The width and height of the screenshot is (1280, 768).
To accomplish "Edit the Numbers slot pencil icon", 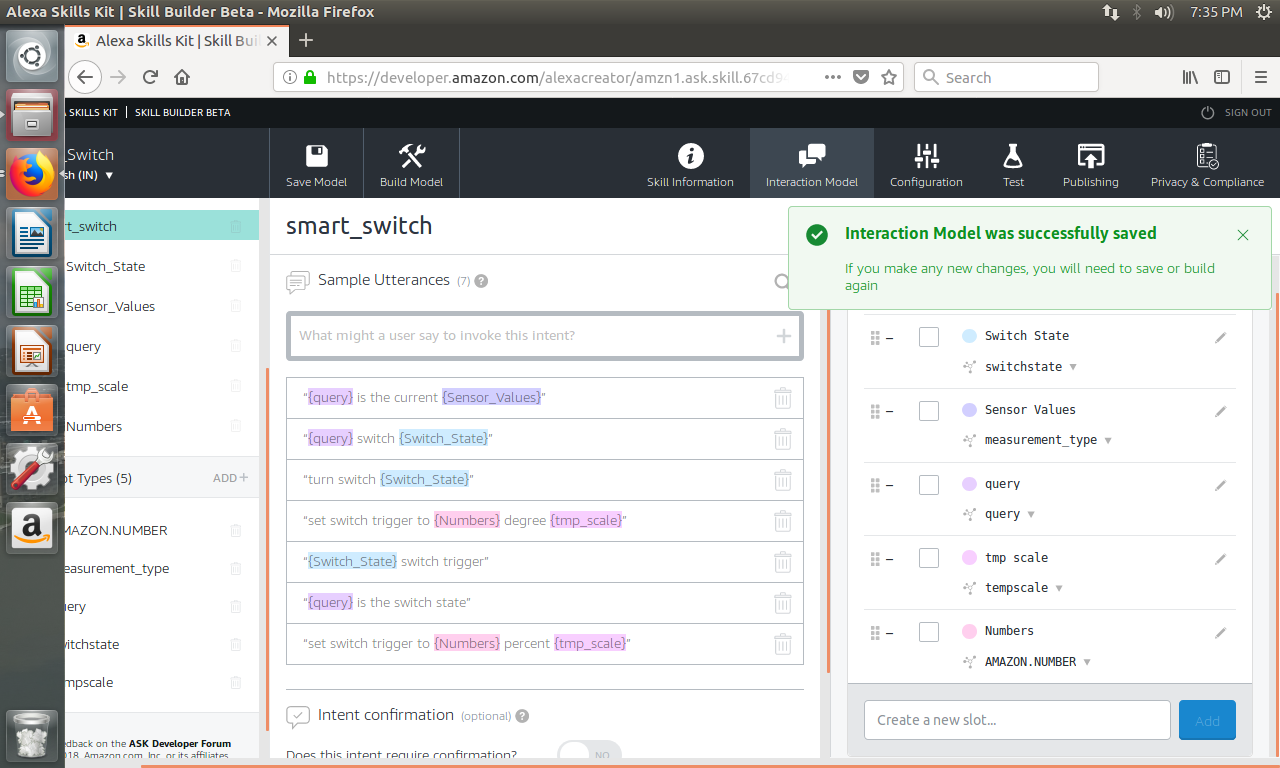I will (1220, 633).
